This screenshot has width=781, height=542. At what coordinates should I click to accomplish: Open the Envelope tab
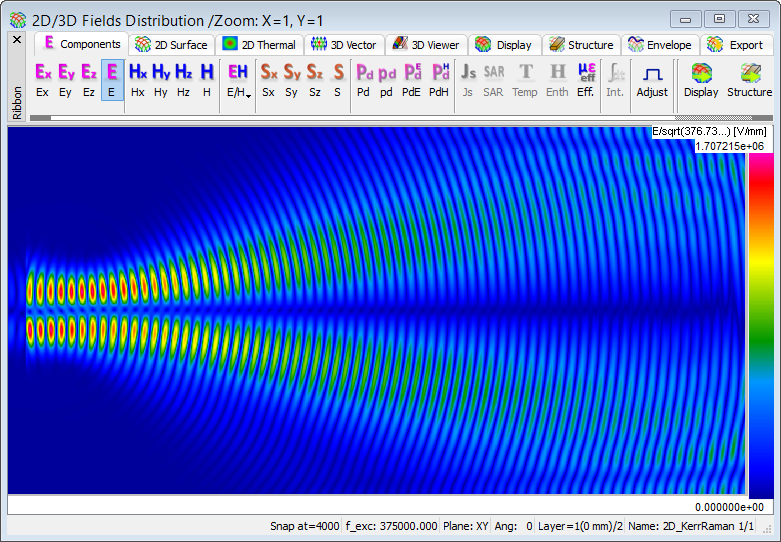click(659, 45)
